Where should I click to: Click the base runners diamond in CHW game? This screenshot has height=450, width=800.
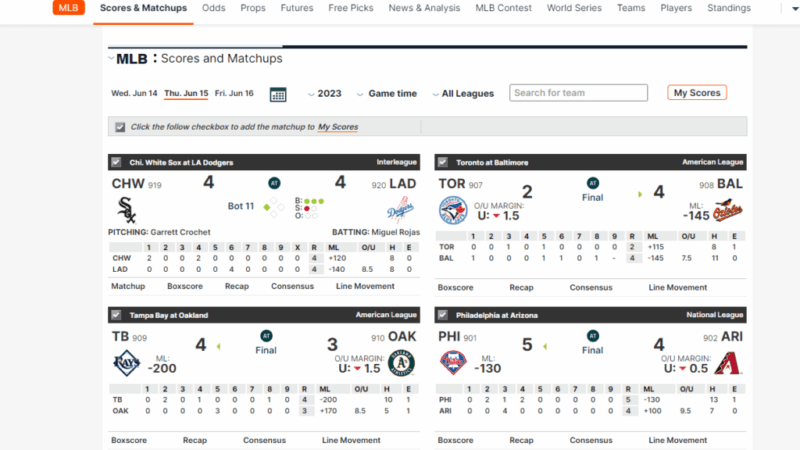pyautogui.click(x=274, y=207)
